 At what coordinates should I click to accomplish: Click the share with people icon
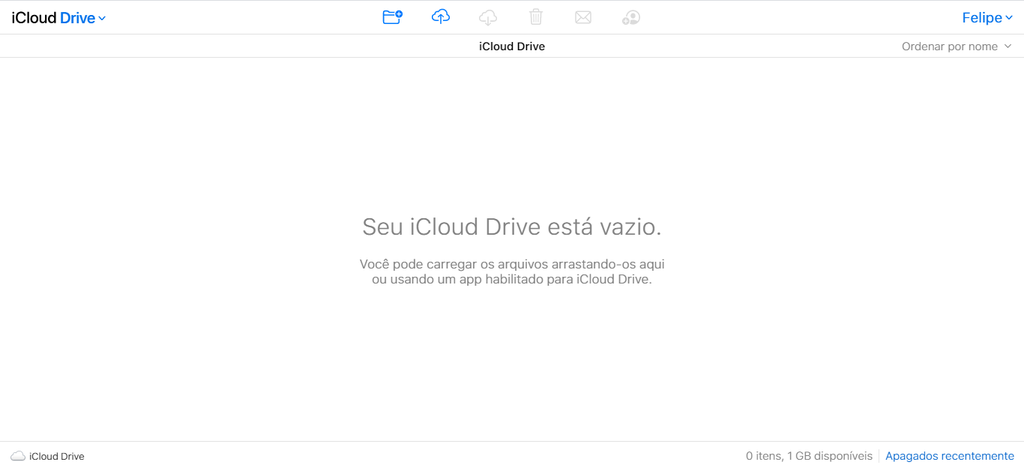[x=631, y=18]
